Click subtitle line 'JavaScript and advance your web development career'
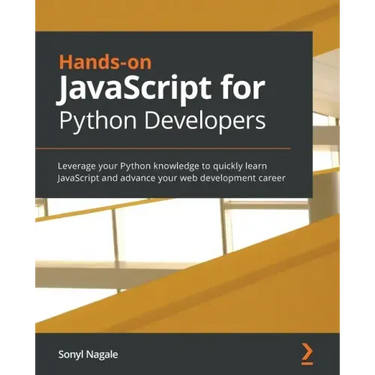375x375 pixels. 171,178
